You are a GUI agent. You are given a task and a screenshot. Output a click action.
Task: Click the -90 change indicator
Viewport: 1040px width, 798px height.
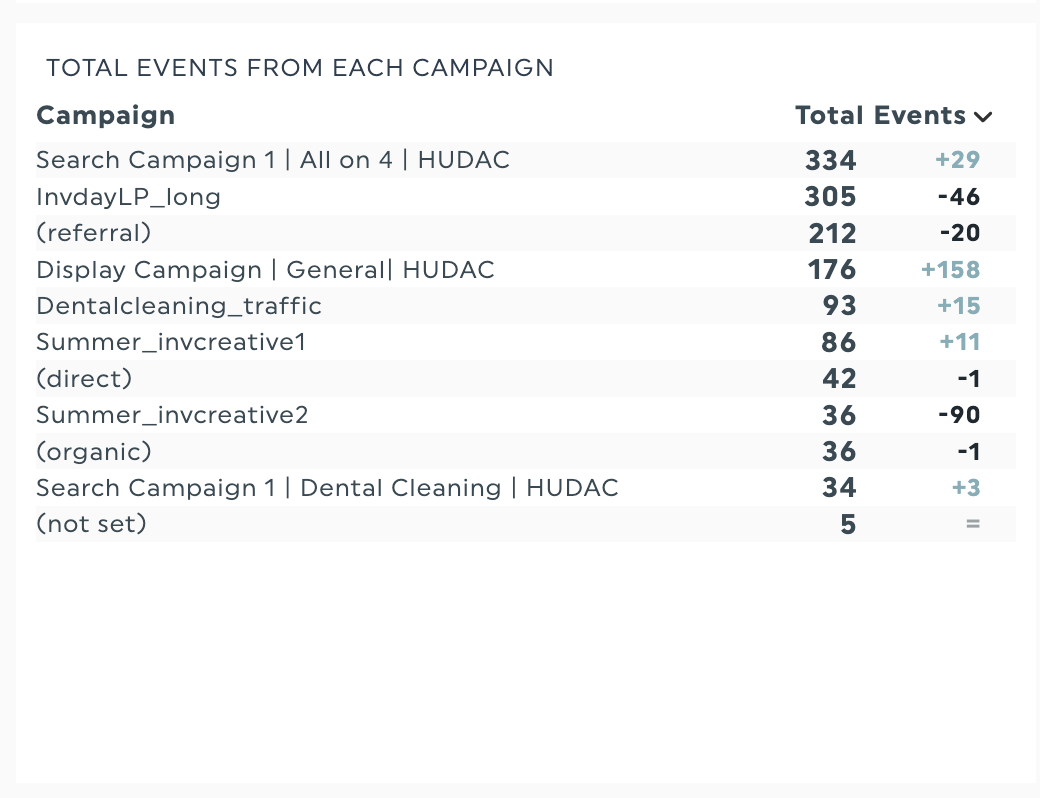(958, 415)
